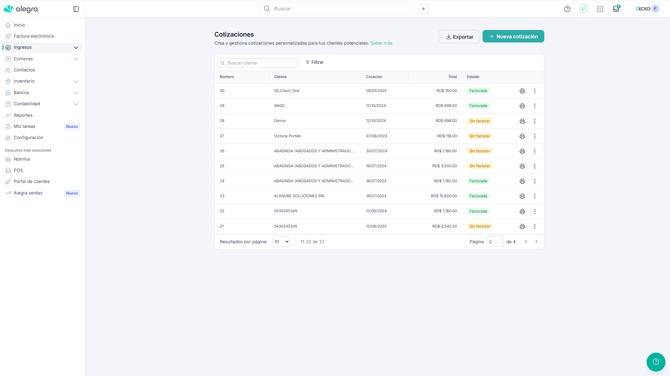The height and width of the screenshot is (376, 670).
Task: Open the DECKO user profile menu
Action: (x=646, y=9)
